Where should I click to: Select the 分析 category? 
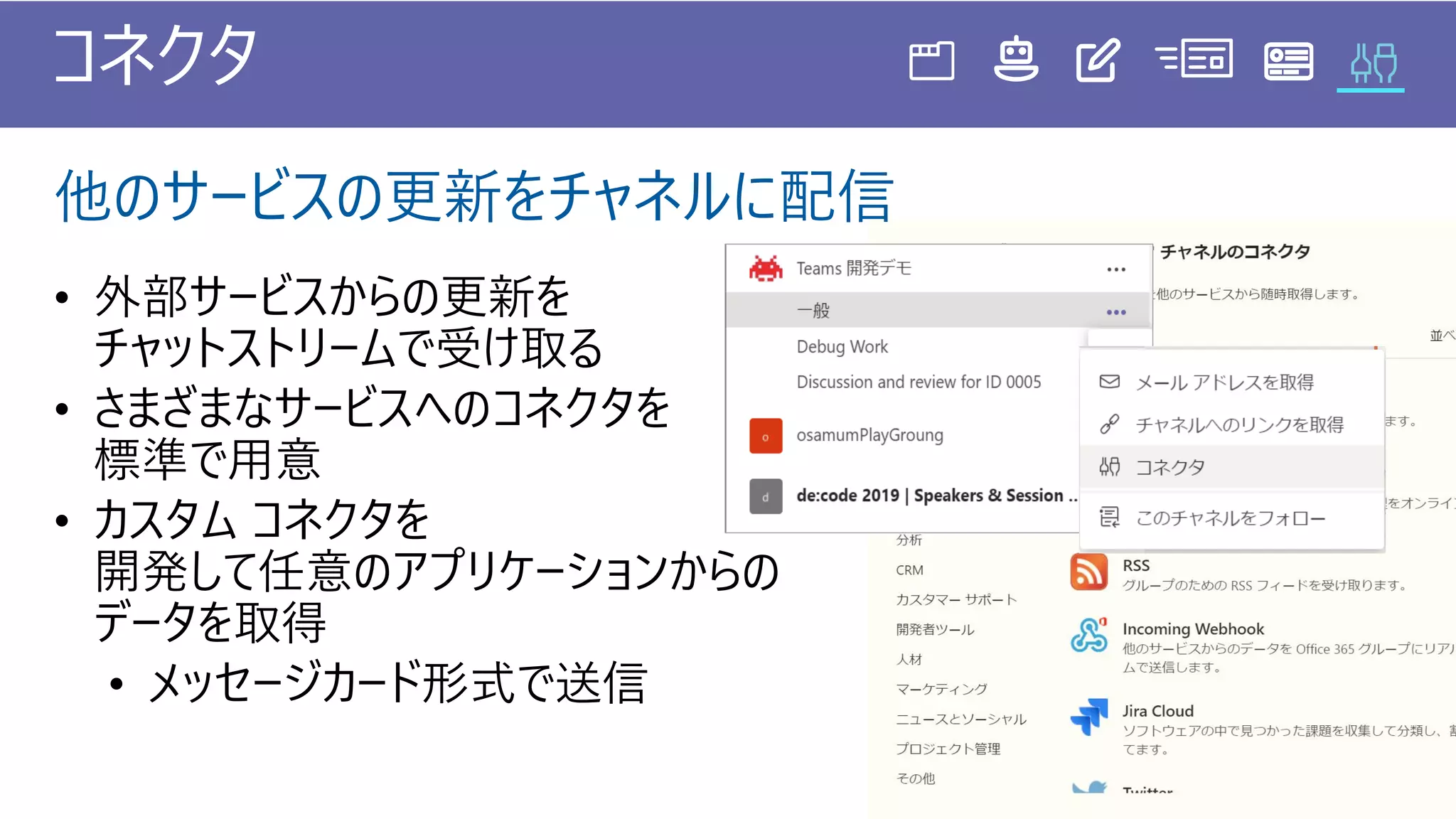909,540
